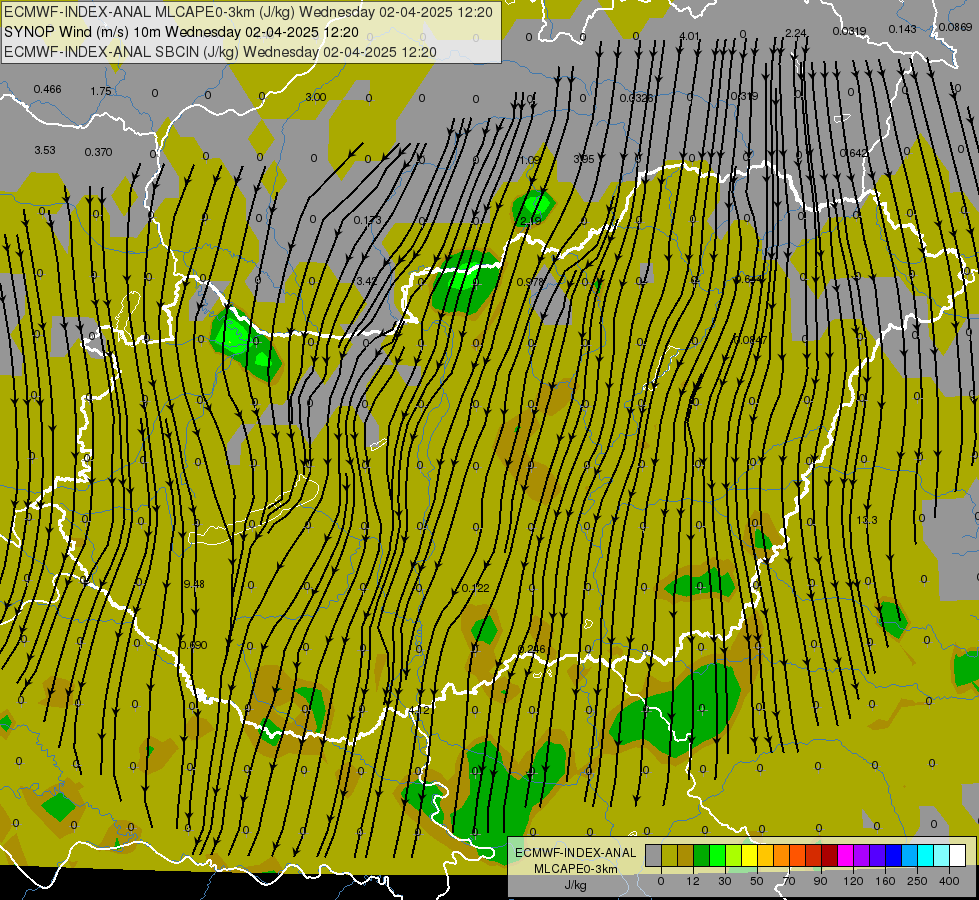The image size is (979, 900).
Task: Click the map value '0.0847'
Action: pos(751,340)
